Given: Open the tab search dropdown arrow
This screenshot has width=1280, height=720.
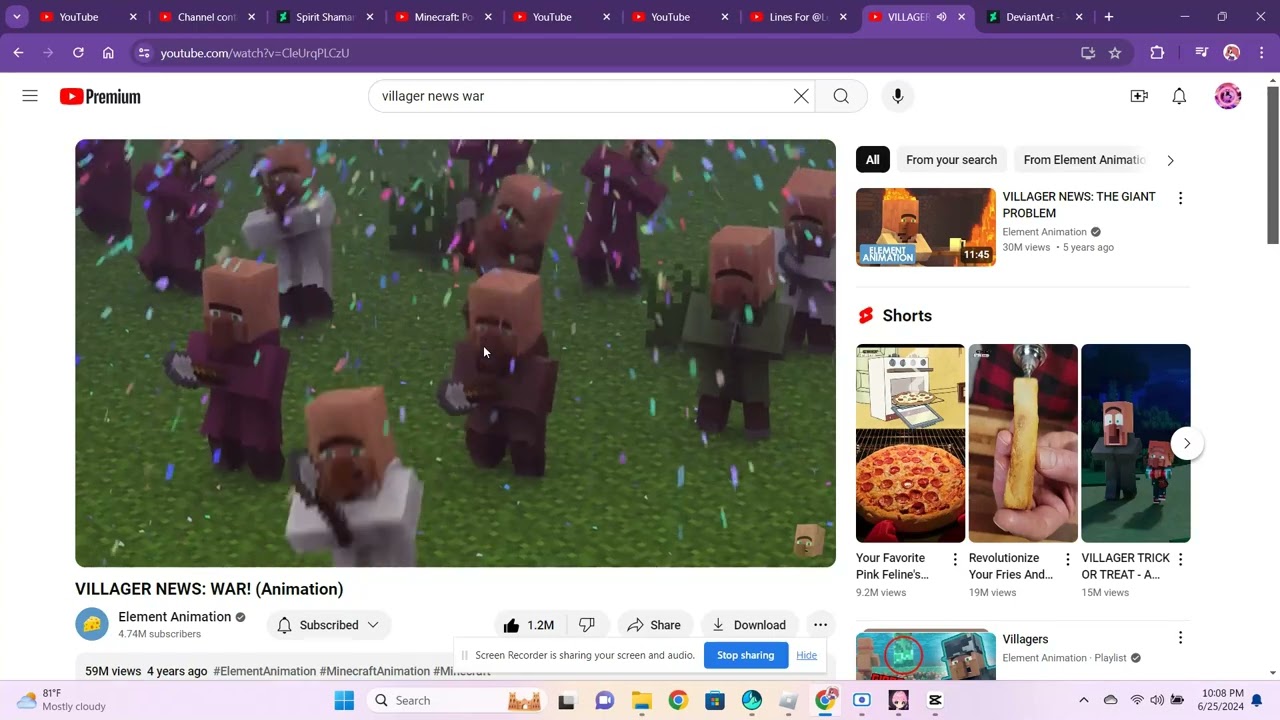Looking at the screenshot, I should (x=17, y=17).
